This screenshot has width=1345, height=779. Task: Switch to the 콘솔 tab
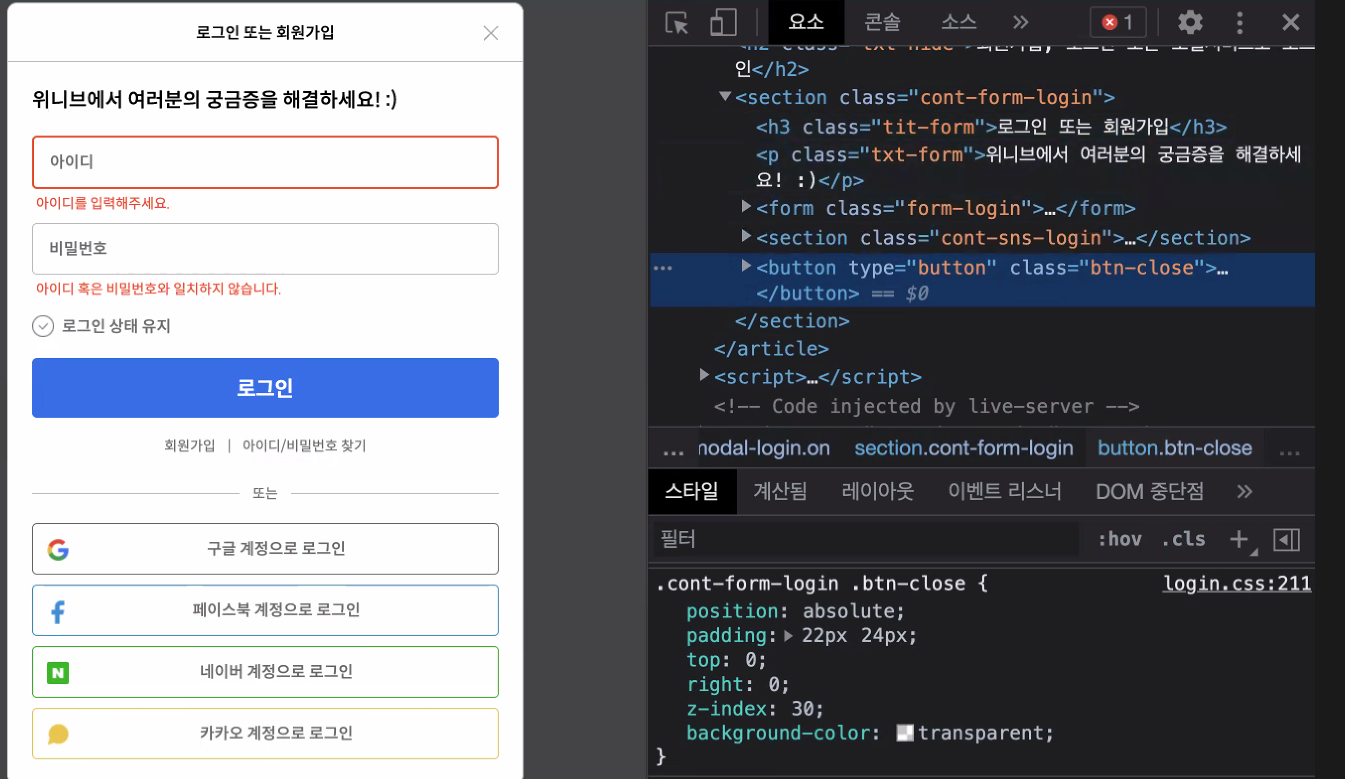pos(883,22)
